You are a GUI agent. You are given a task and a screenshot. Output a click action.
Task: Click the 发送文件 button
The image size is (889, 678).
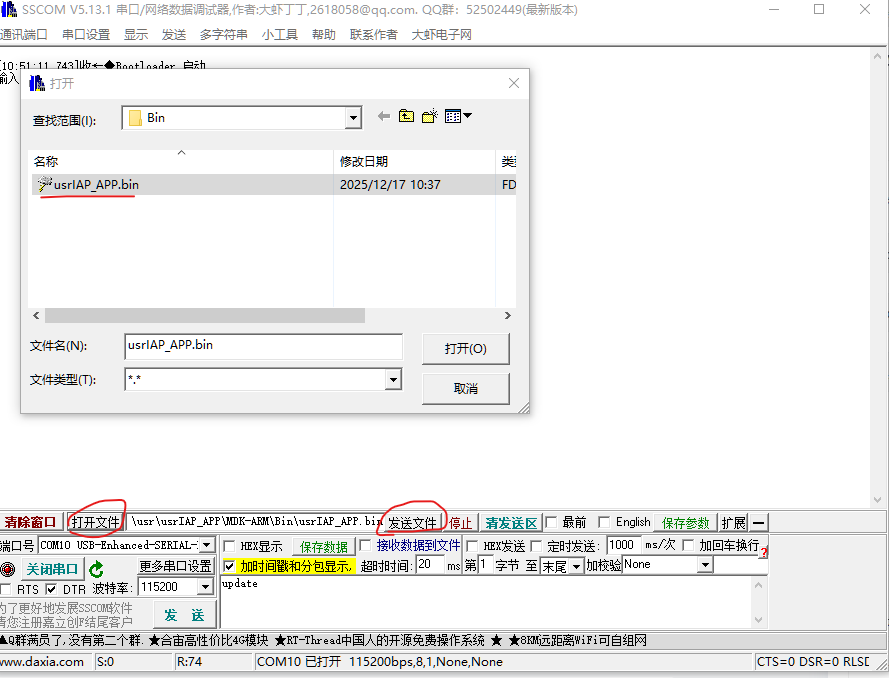[412, 523]
